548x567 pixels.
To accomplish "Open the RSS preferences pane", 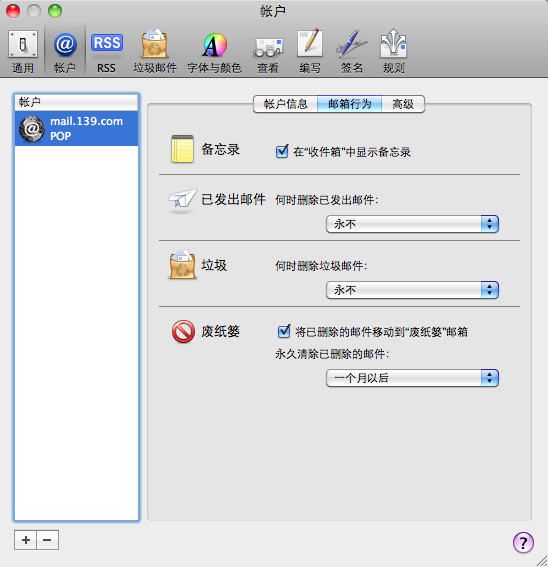I will (x=106, y=51).
